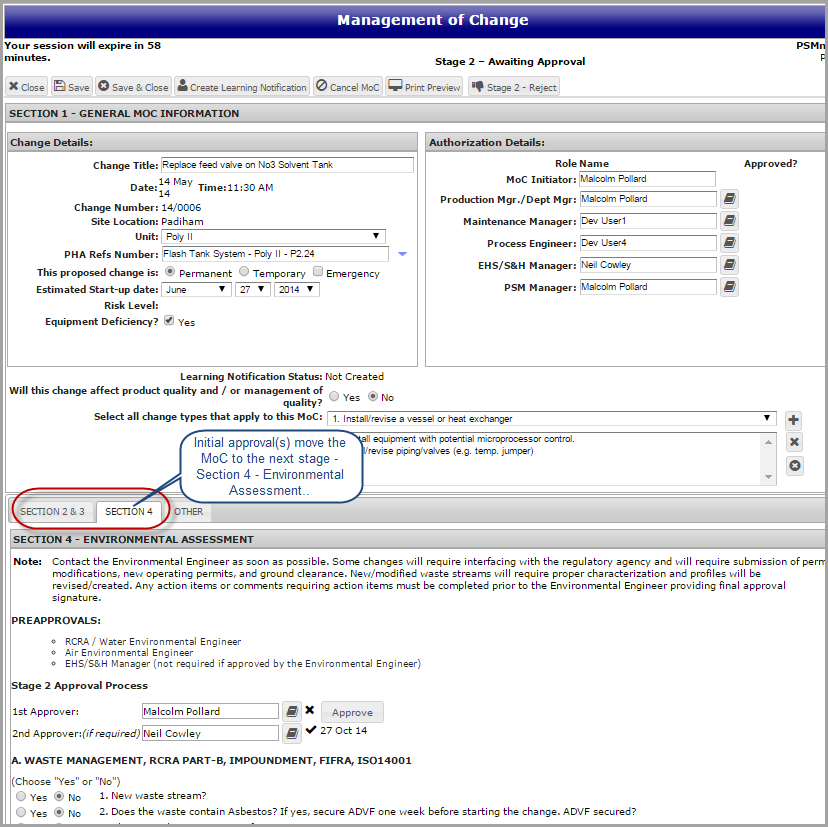Select the Temporary change radio button
This screenshot has width=828, height=827.
[245, 272]
